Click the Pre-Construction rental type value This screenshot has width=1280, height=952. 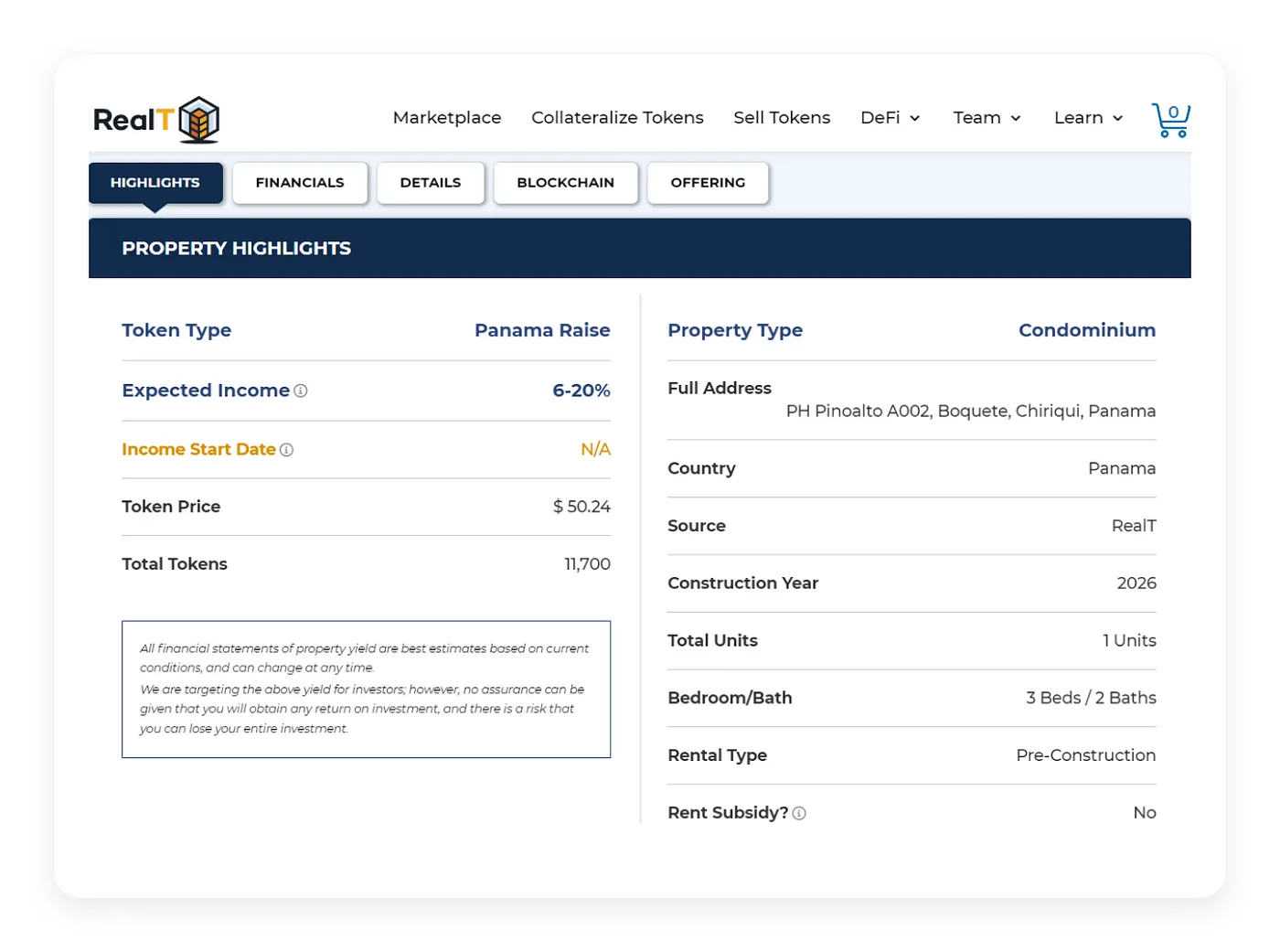click(1086, 755)
